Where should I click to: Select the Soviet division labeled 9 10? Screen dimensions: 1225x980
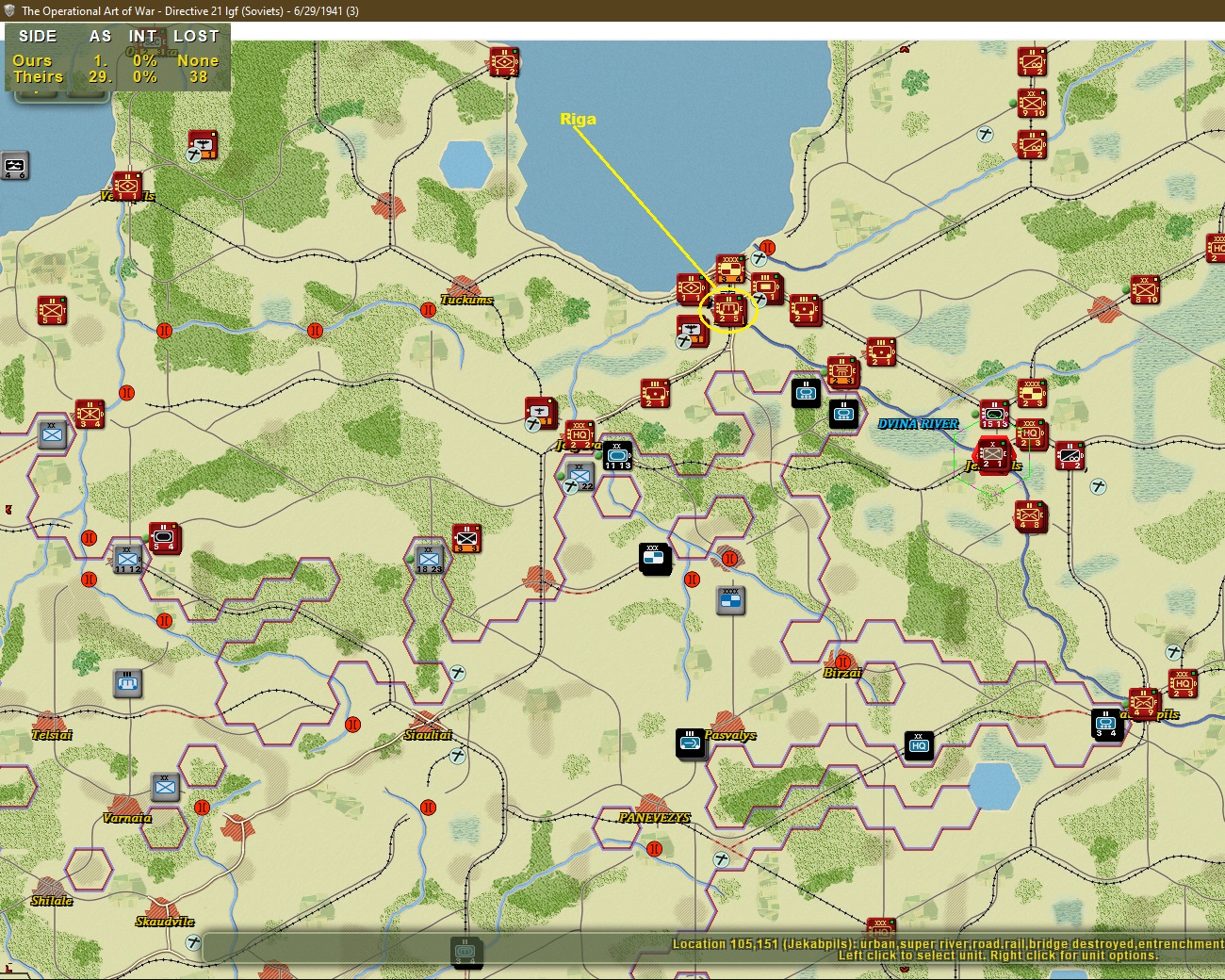1032,103
